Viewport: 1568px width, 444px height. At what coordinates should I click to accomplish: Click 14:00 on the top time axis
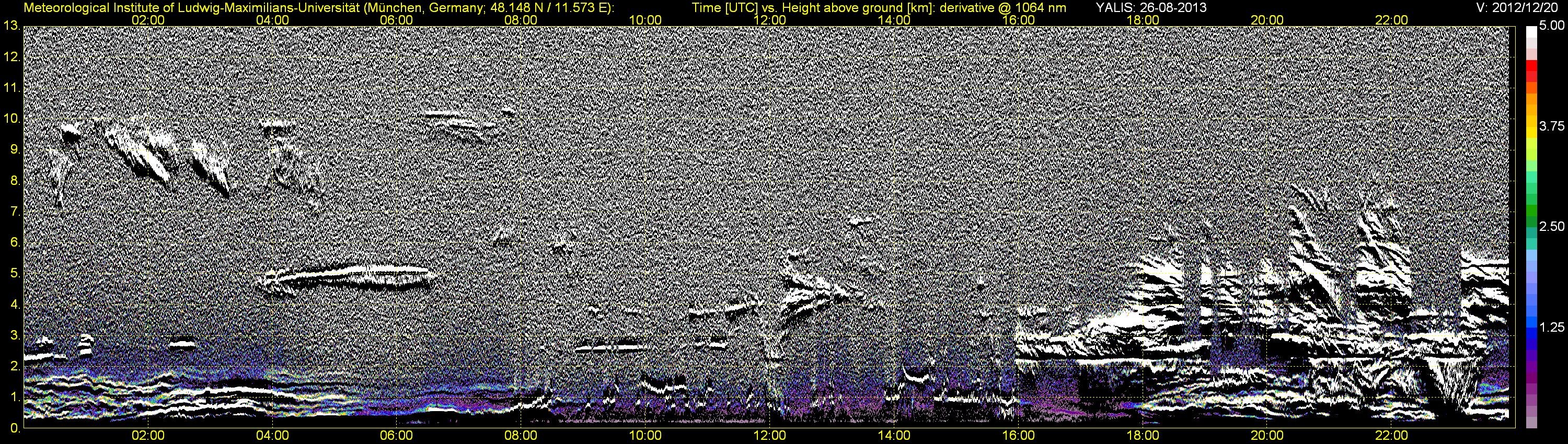tap(894, 20)
